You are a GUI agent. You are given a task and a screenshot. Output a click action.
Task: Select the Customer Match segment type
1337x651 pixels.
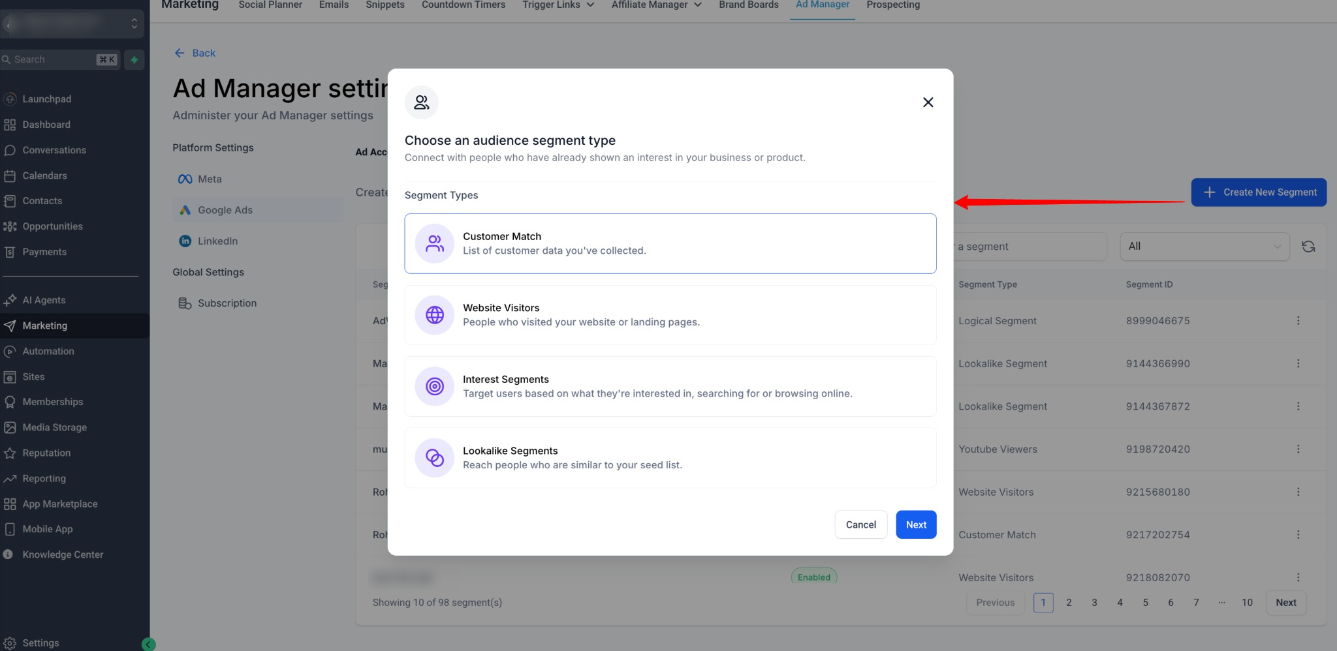click(670, 243)
